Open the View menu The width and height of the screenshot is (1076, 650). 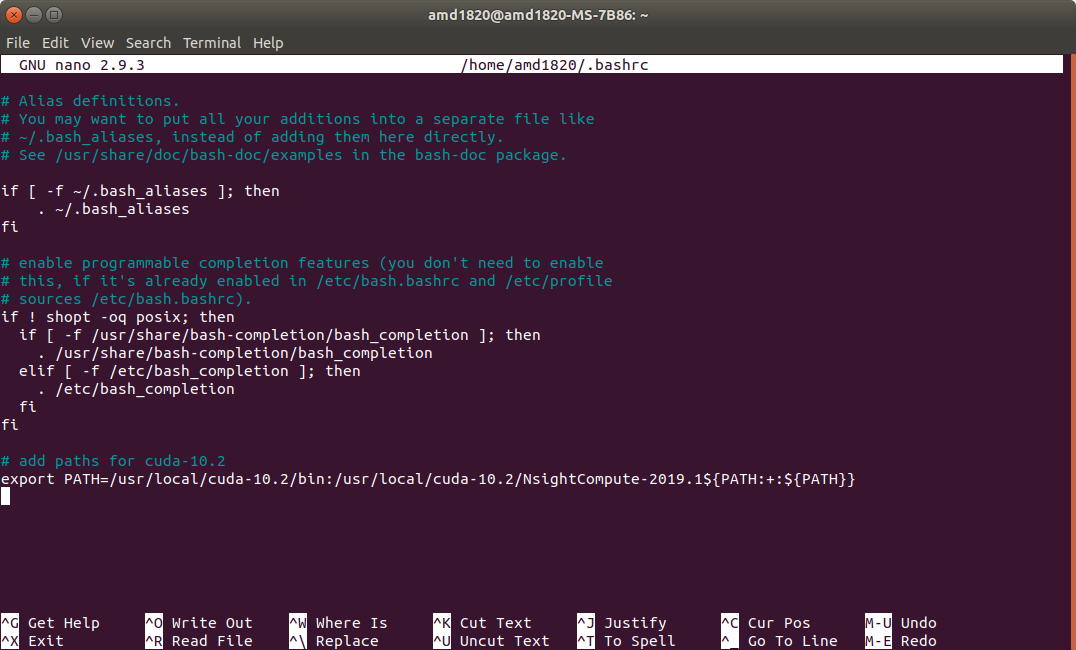(97, 43)
